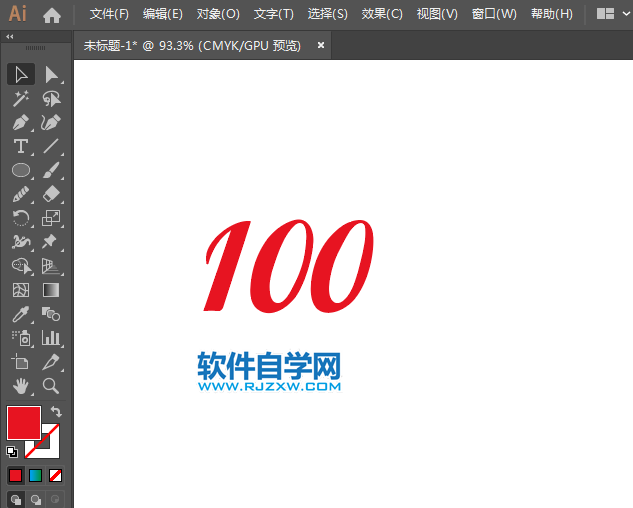Screen dimensions: 633x508
Task: Select the Column Graph tool
Action: click(x=51, y=338)
